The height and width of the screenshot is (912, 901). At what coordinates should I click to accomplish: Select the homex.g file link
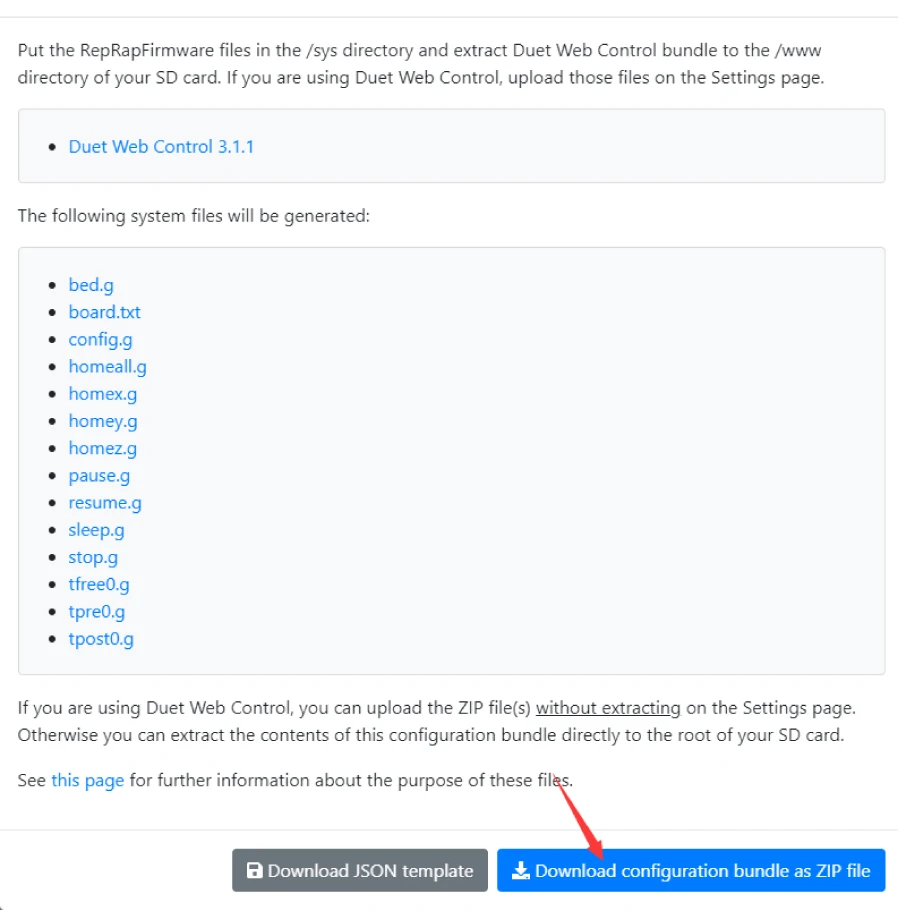(103, 394)
